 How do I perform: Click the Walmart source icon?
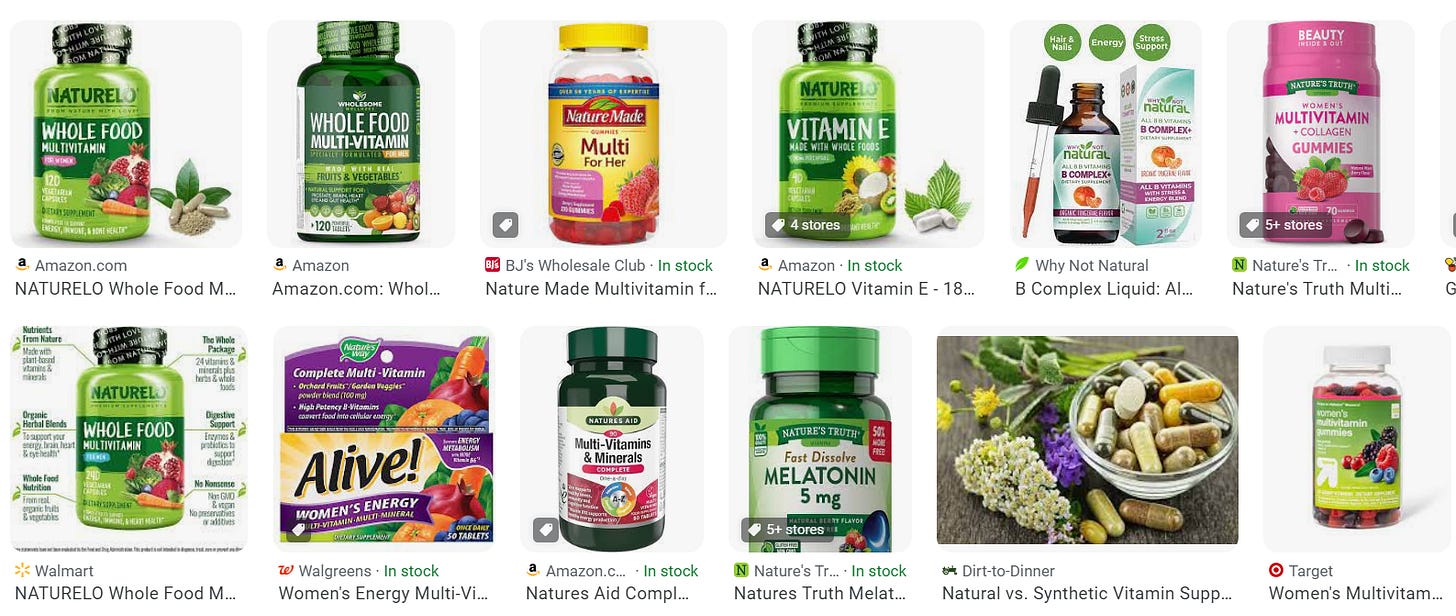[x=22, y=571]
